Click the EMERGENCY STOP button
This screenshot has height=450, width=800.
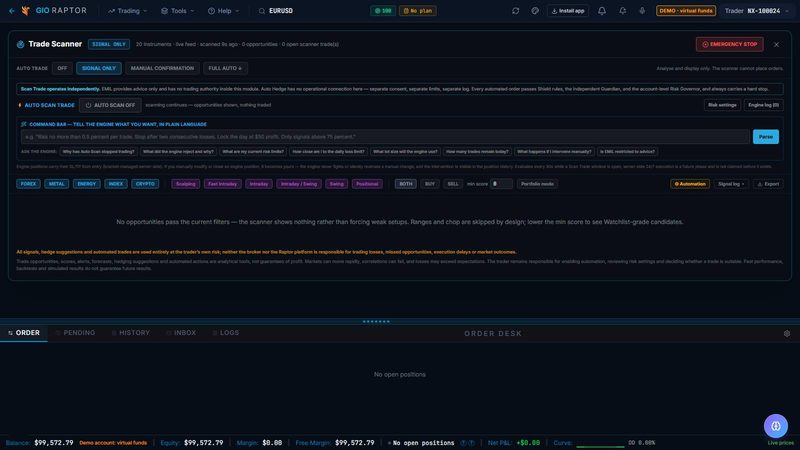730,44
